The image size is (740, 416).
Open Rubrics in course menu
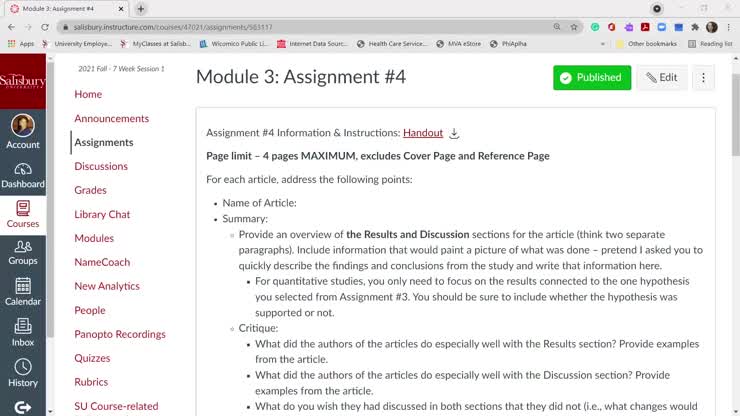(x=91, y=382)
